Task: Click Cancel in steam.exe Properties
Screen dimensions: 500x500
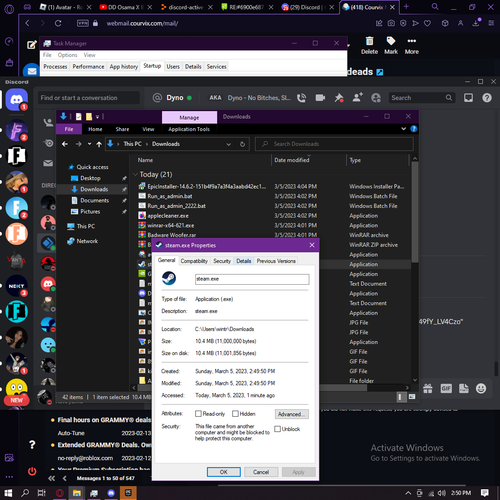Action: click(x=261, y=472)
